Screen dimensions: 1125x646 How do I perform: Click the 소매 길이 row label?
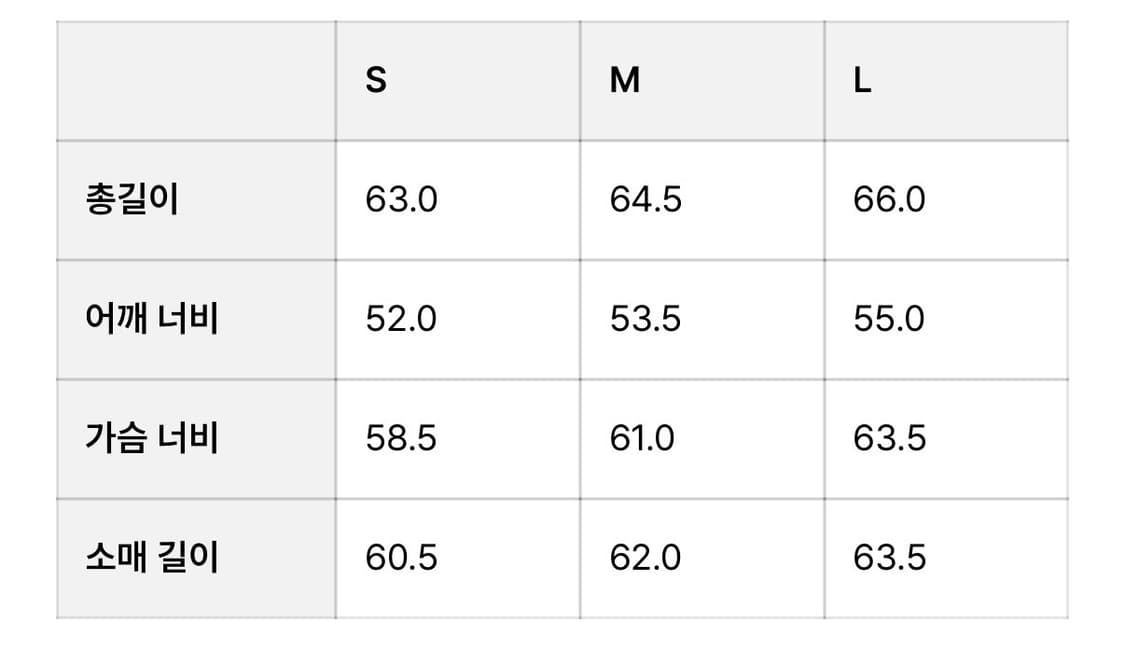[x=152, y=557]
